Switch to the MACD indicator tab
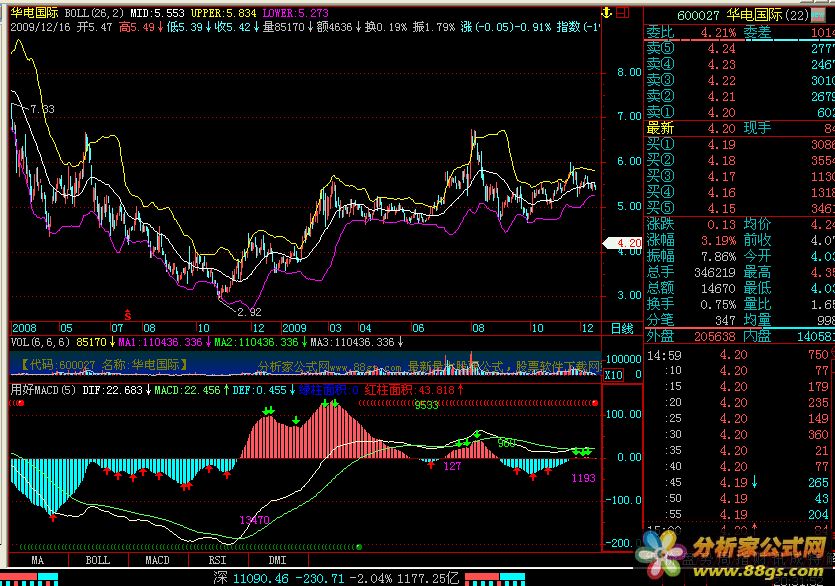This screenshot has height=586, width=835. coord(158,560)
